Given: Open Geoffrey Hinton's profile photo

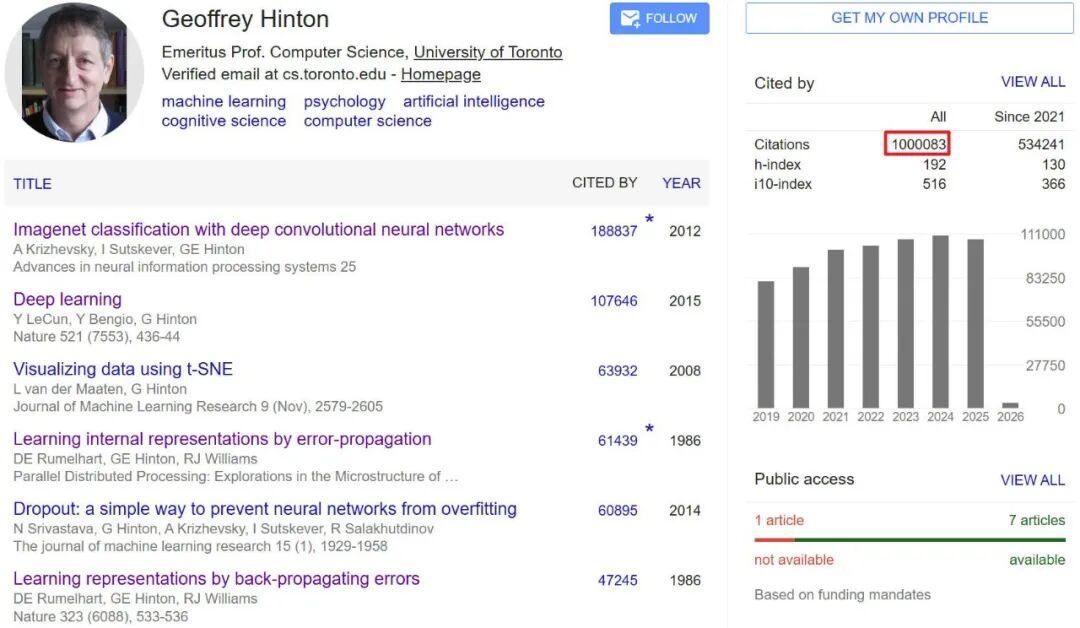Looking at the screenshot, I should [75, 72].
